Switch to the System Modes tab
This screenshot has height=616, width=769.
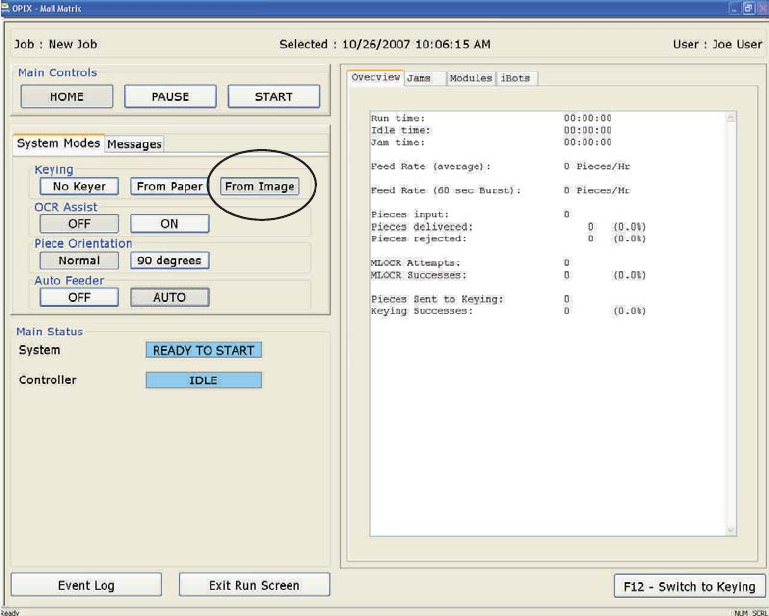pyautogui.click(x=58, y=143)
